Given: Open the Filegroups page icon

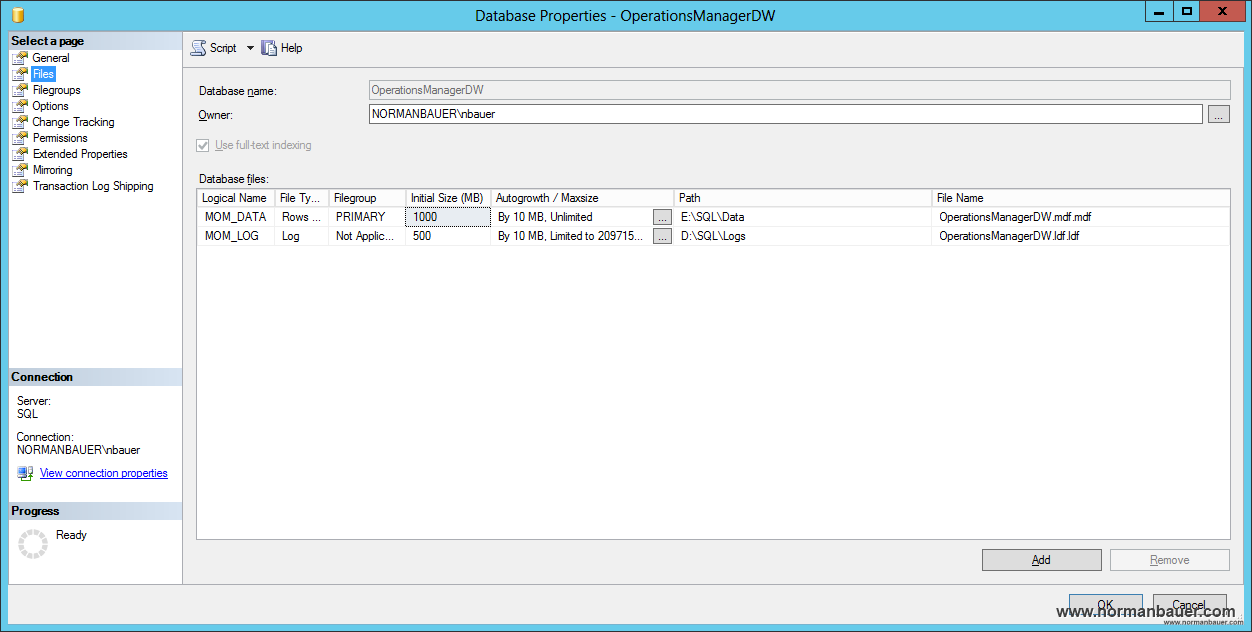Looking at the screenshot, I should tap(20, 90).
